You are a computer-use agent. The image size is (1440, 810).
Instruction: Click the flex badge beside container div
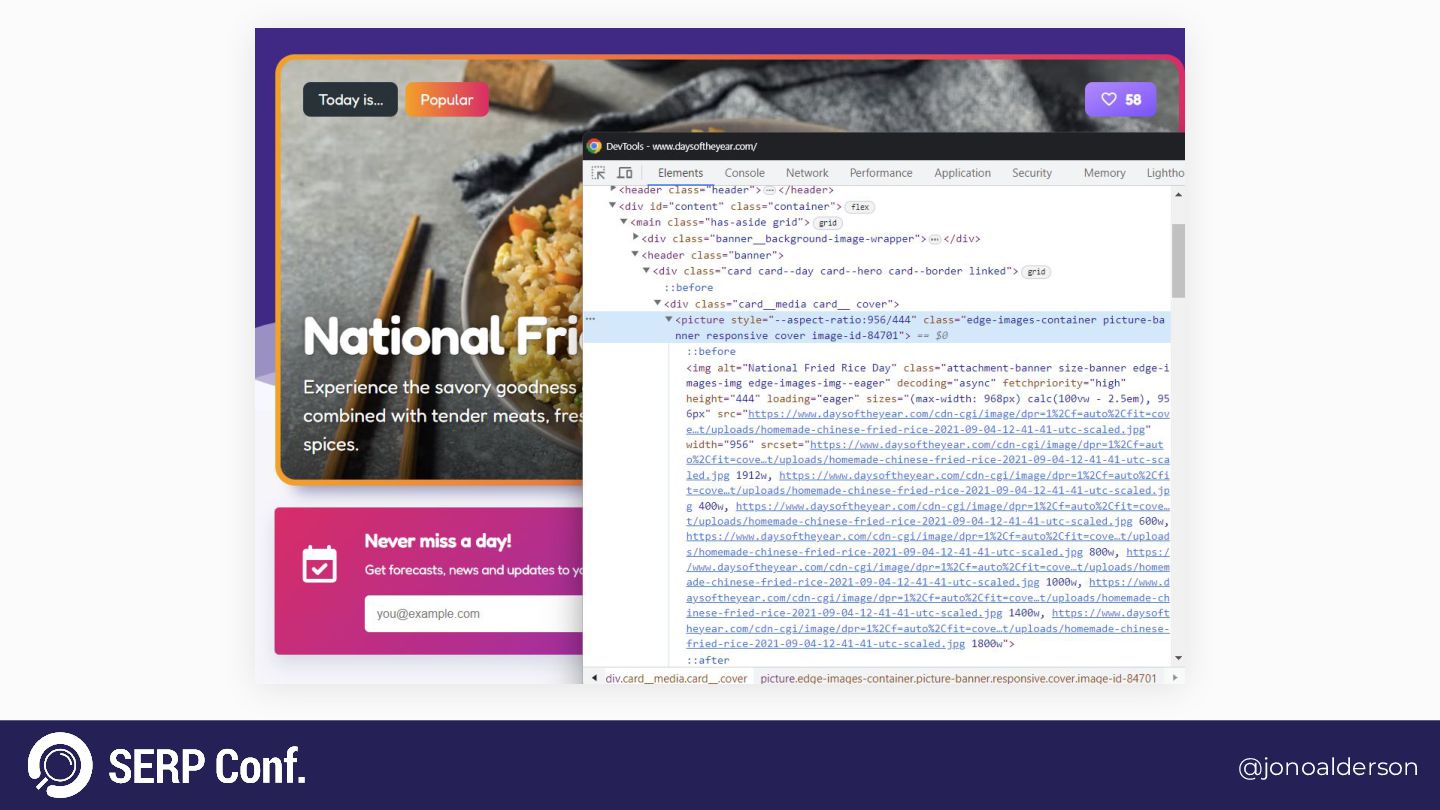[860, 207]
